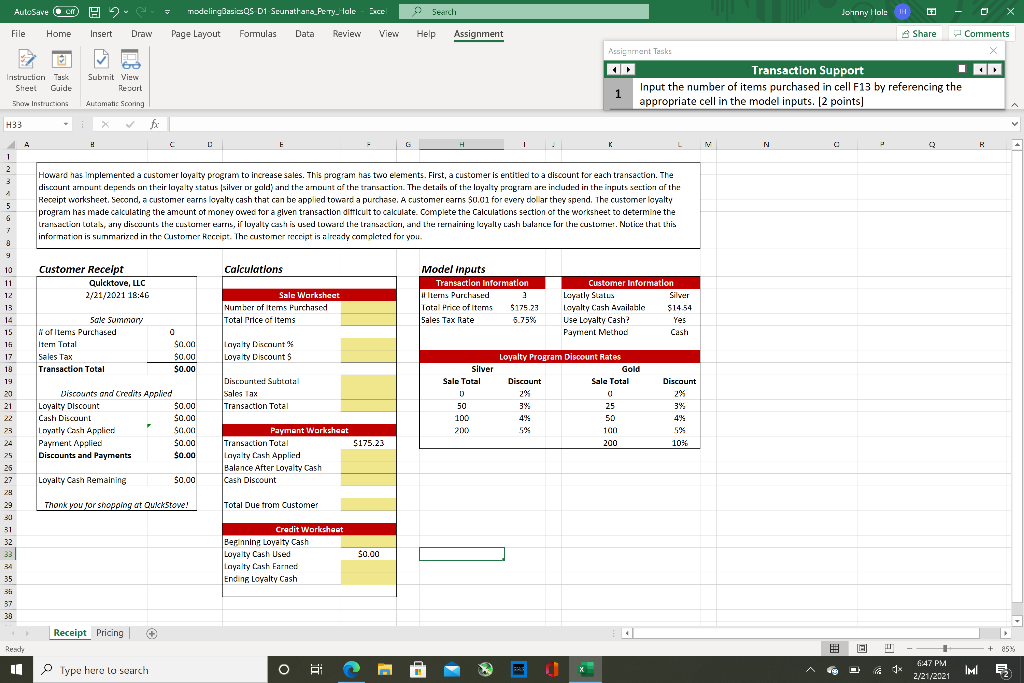The width and height of the screenshot is (1024, 683).
Task: Open the File menu
Action: [x=18, y=34]
